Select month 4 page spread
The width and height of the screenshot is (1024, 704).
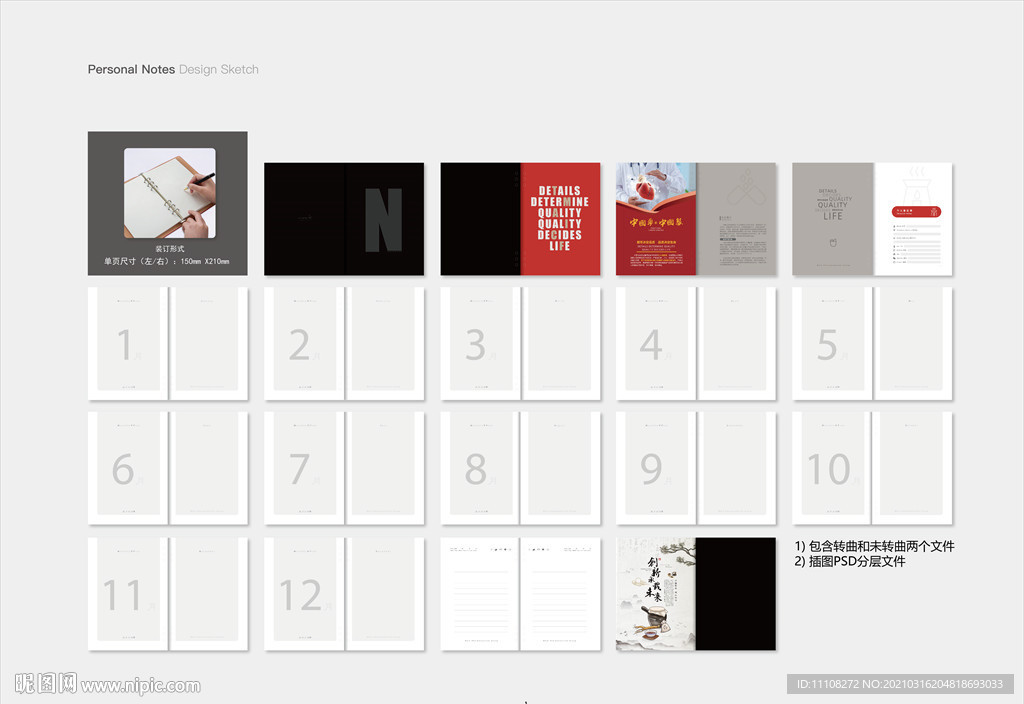pos(696,344)
